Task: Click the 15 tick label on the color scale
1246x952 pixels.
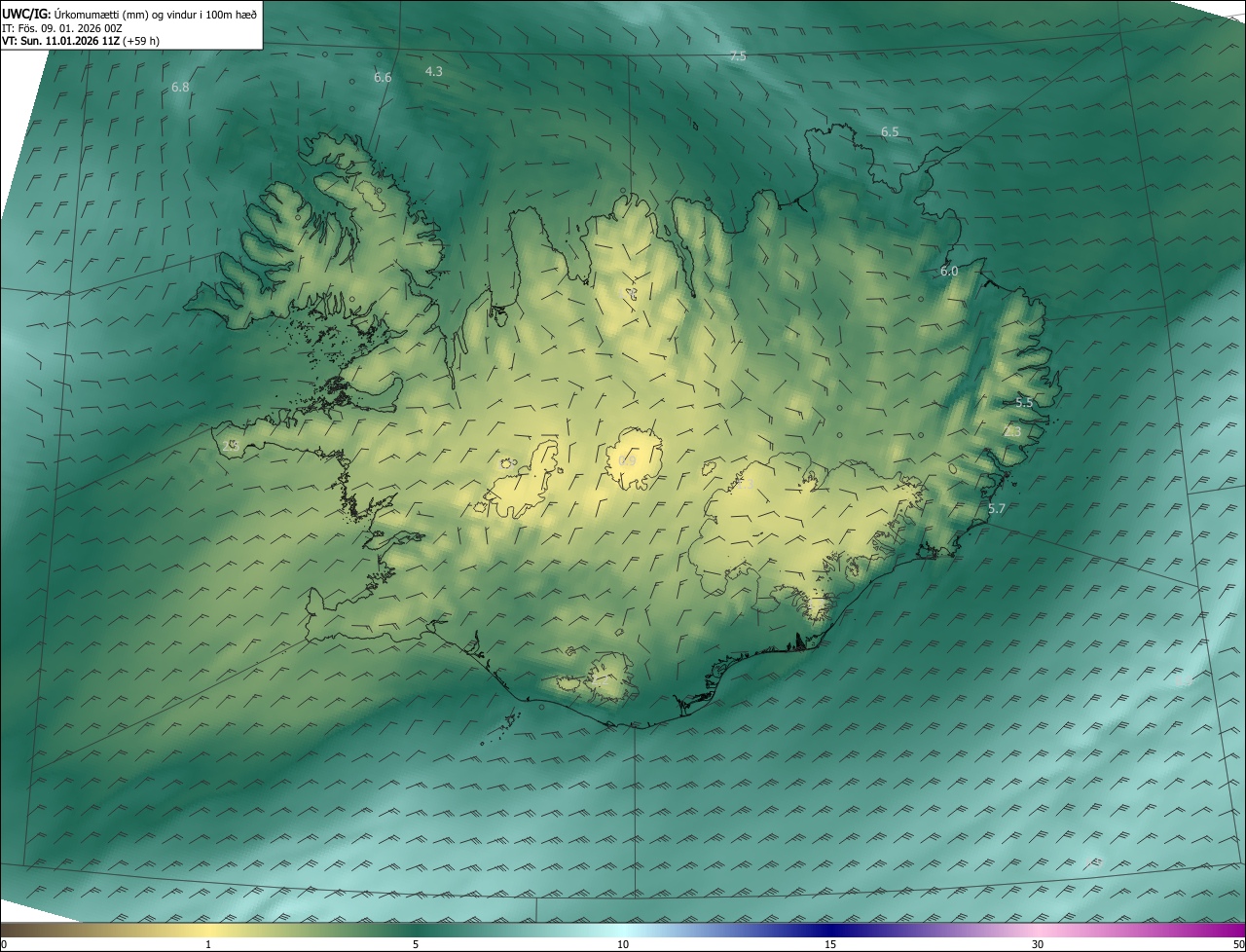Action: point(830,944)
